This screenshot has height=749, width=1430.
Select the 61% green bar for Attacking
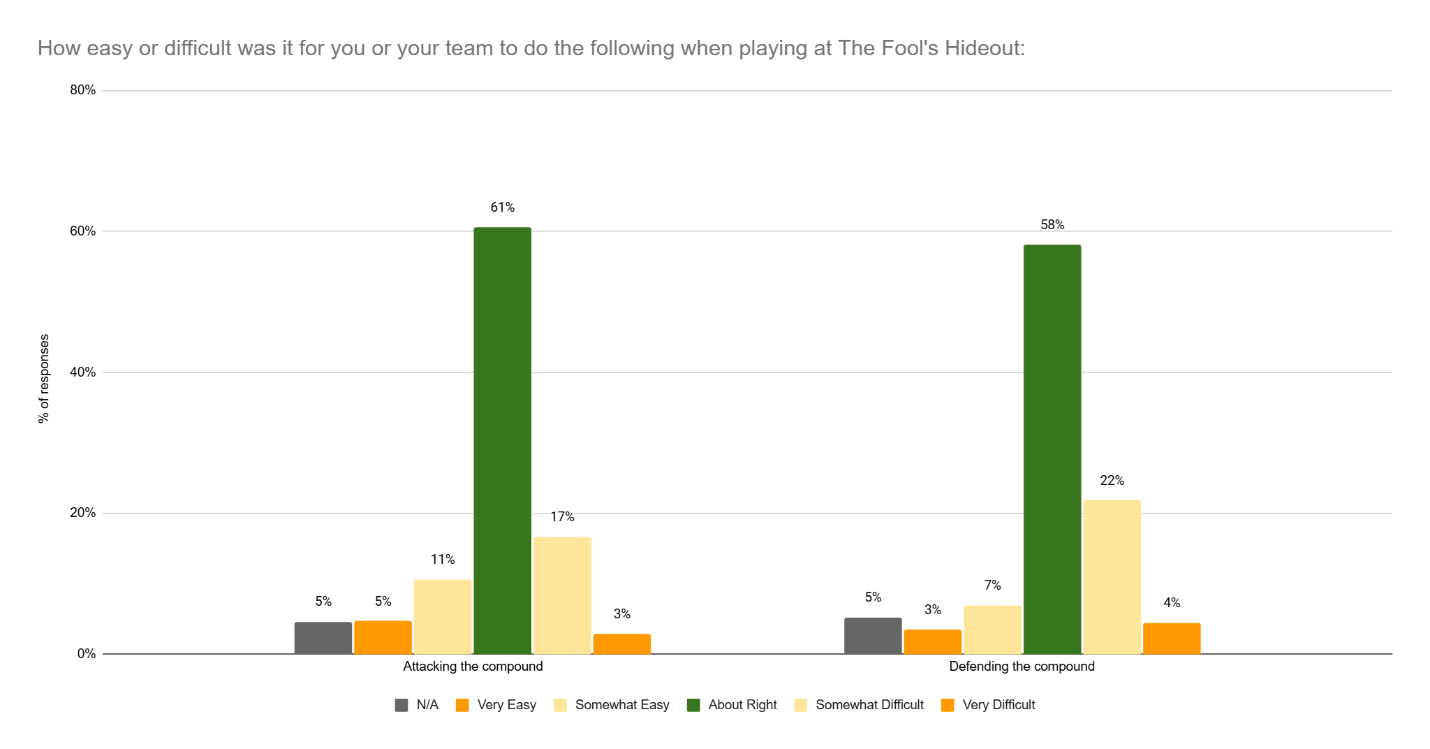(502, 440)
